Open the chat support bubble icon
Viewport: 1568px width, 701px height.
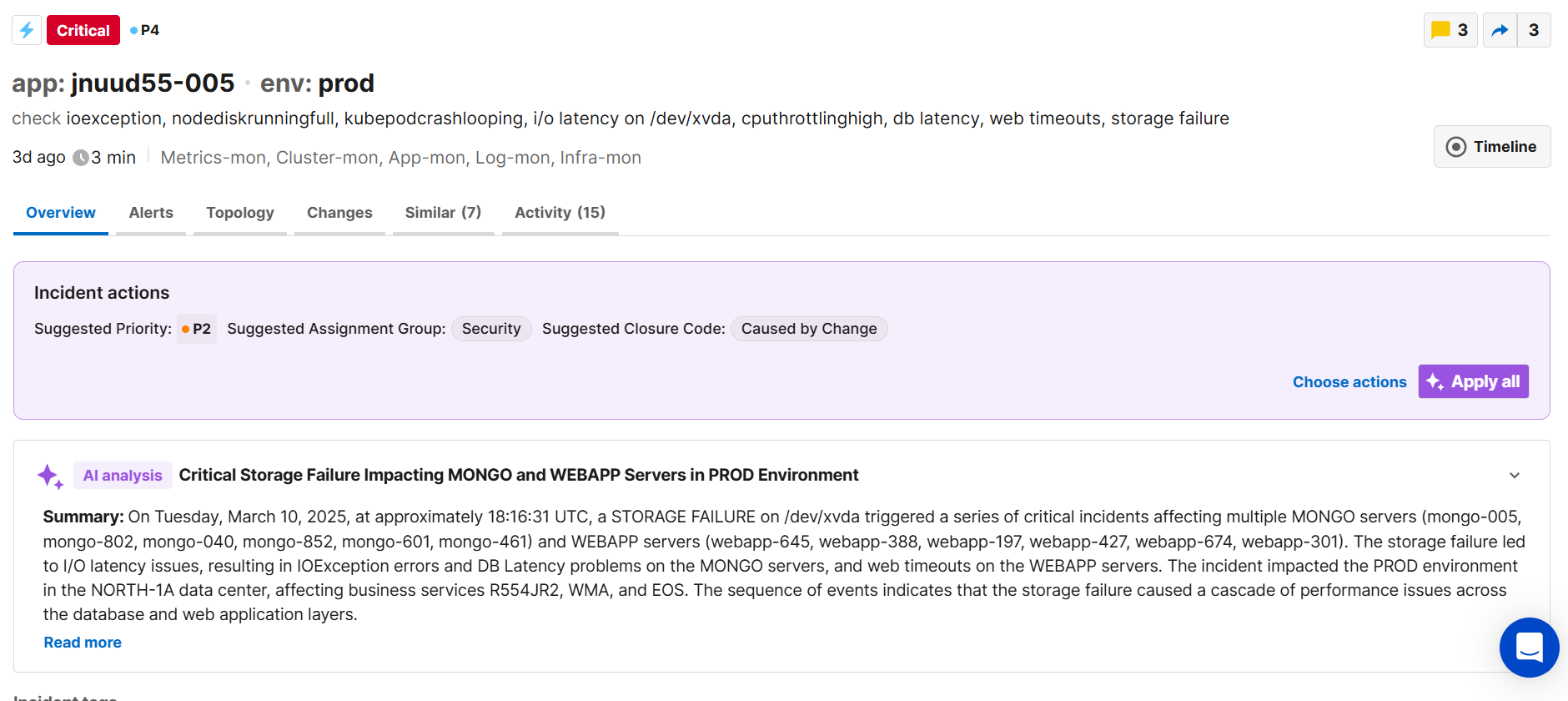point(1529,647)
